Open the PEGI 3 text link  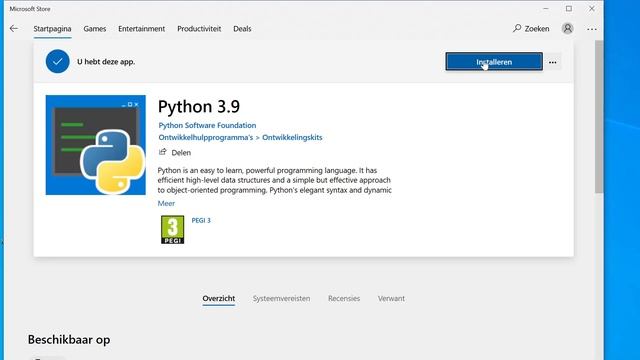coord(201,220)
